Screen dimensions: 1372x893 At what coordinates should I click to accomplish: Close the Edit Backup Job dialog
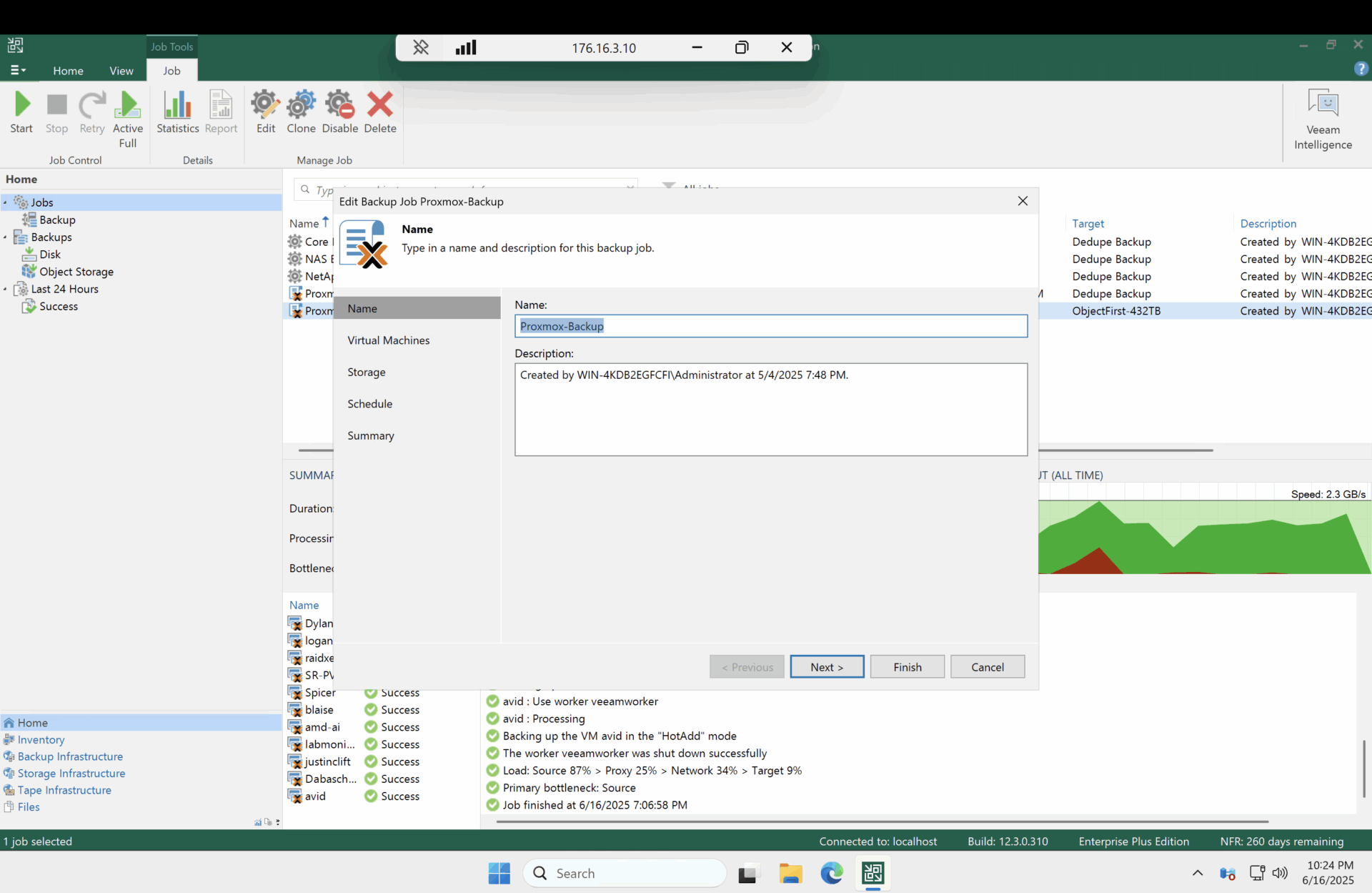(x=1023, y=201)
